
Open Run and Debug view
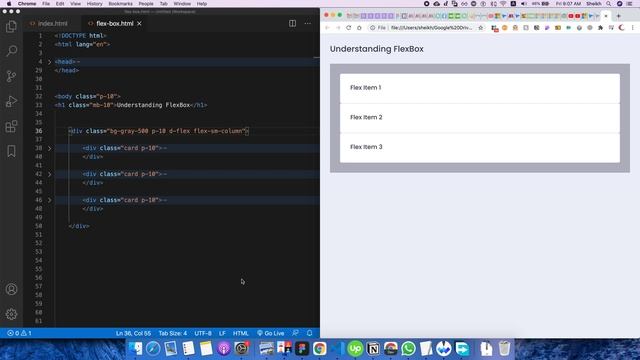(x=11, y=101)
